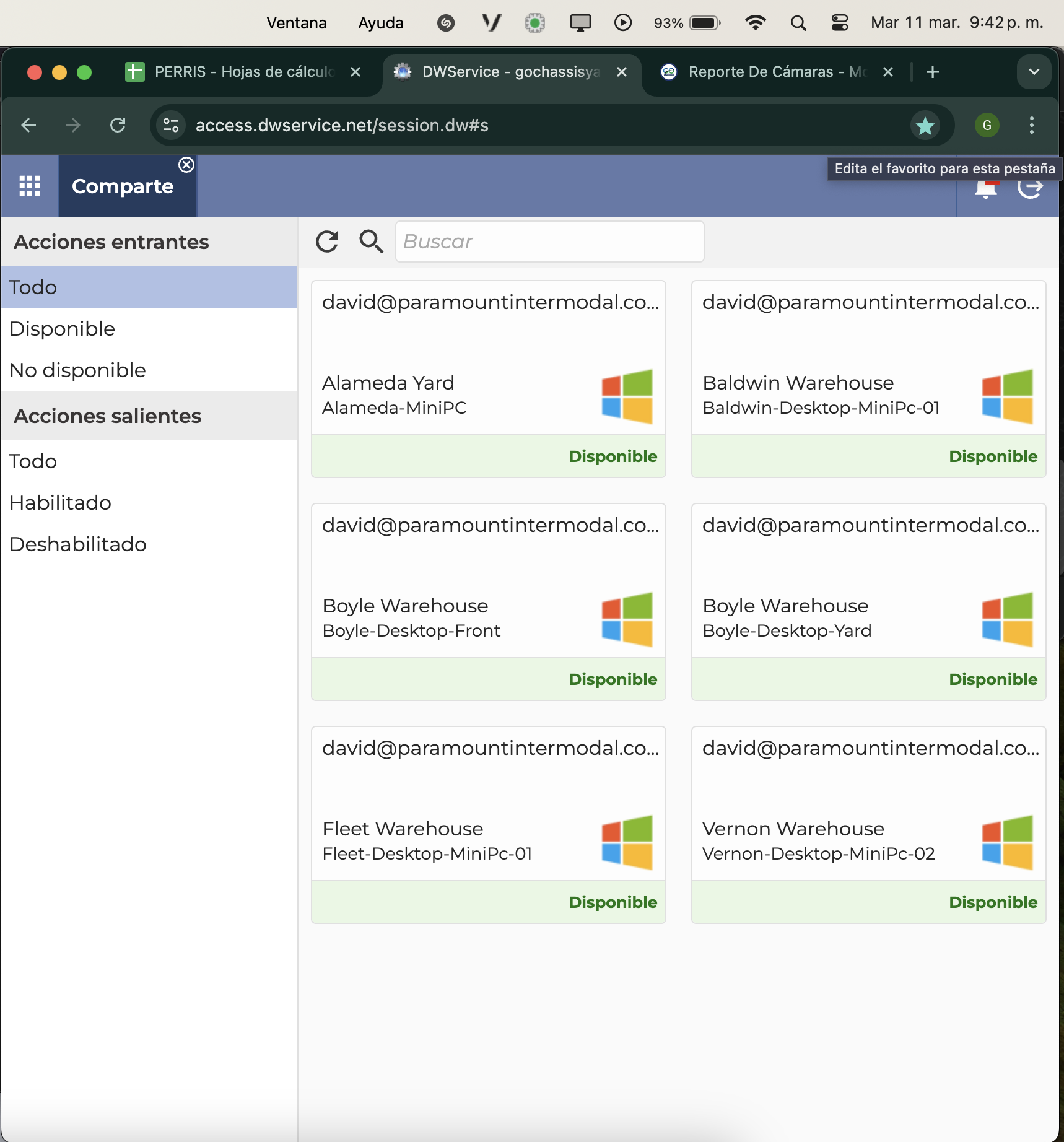This screenshot has width=1064, height=1142.
Task: Click the battery status indicator
Action: coord(687,23)
